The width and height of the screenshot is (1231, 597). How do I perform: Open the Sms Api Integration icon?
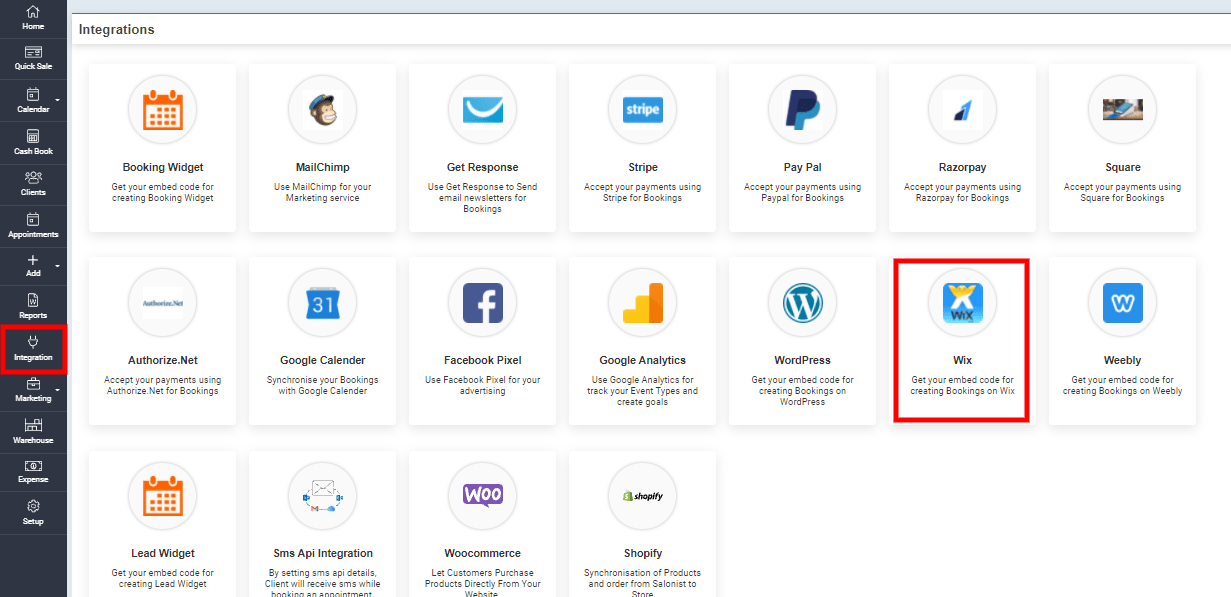click(x=323, y=496)
